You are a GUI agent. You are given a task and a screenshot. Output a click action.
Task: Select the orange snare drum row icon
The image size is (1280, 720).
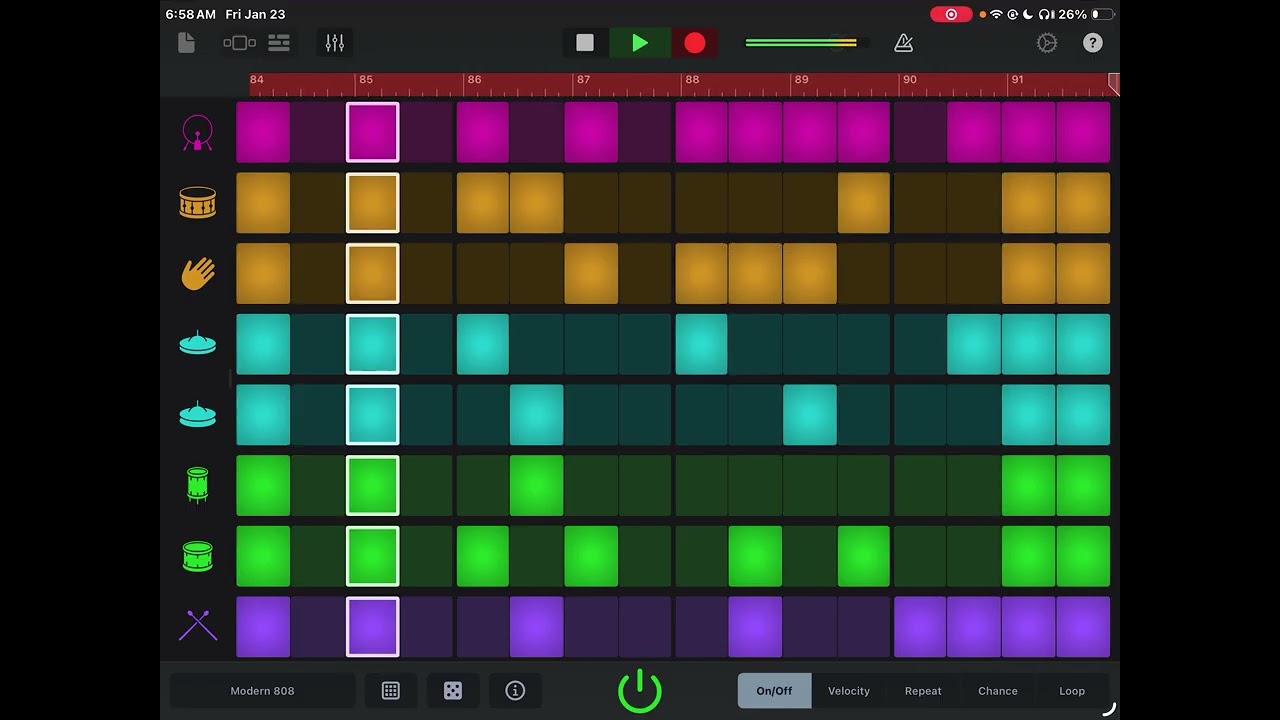[198, 203]
